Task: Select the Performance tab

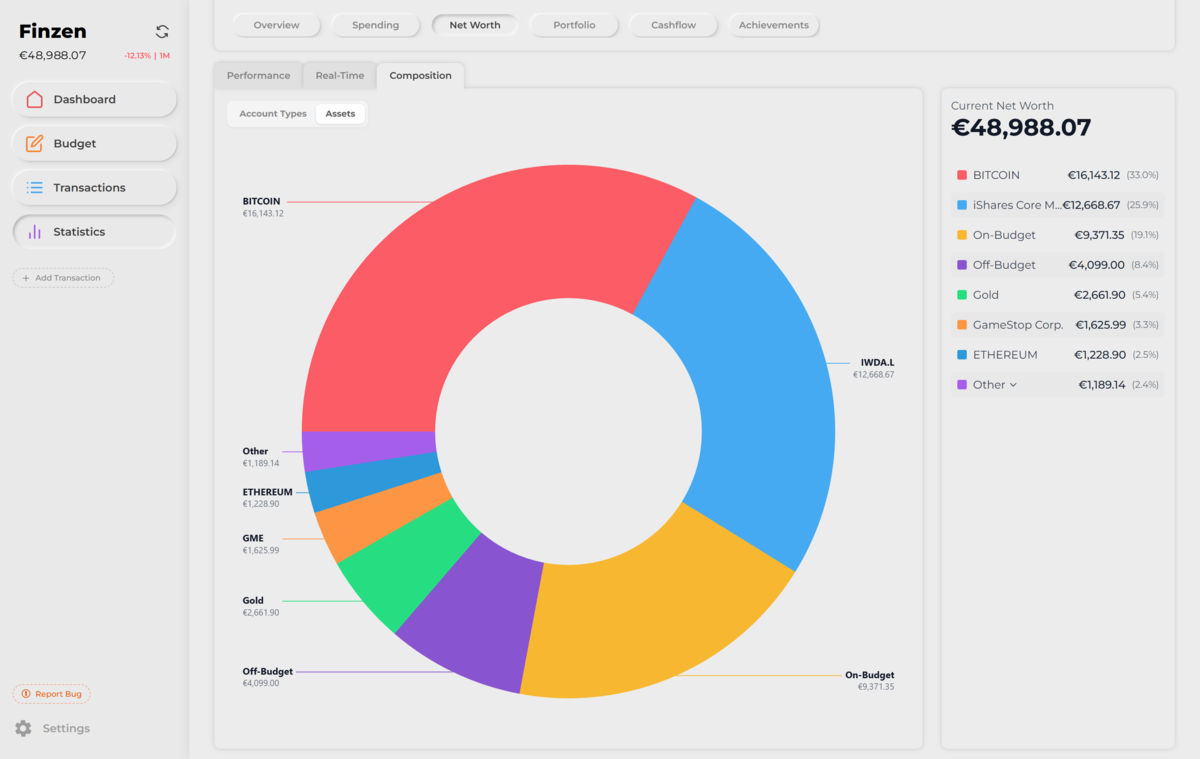Action: 258,76
